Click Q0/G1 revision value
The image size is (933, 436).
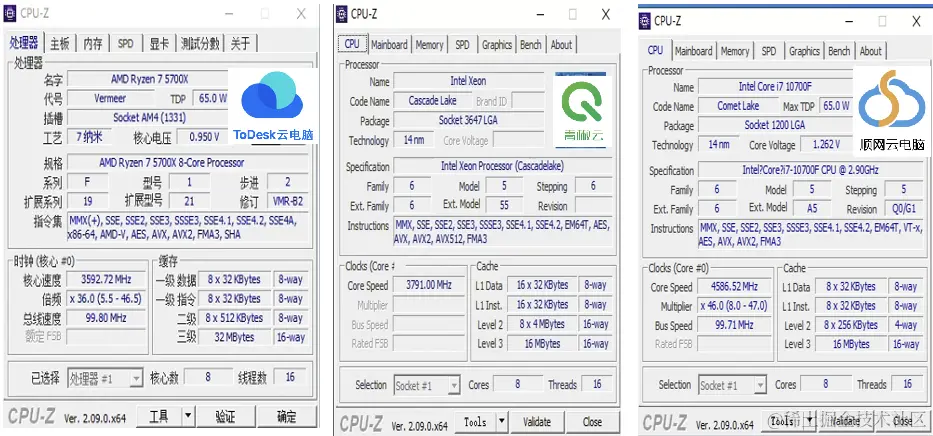[904, 209]
